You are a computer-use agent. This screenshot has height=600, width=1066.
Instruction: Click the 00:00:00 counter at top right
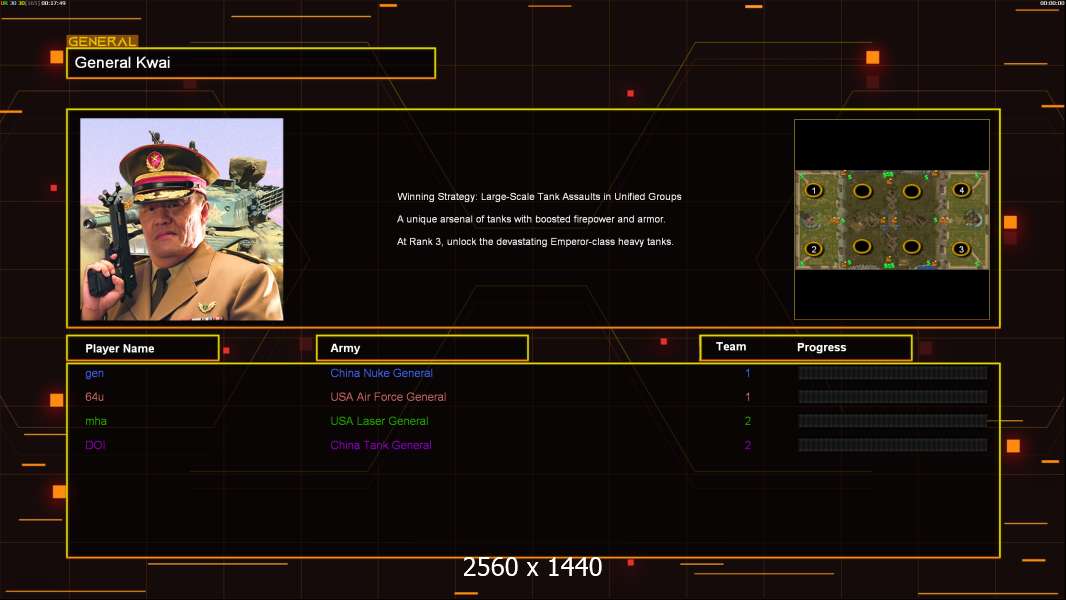click(1052, 3)
